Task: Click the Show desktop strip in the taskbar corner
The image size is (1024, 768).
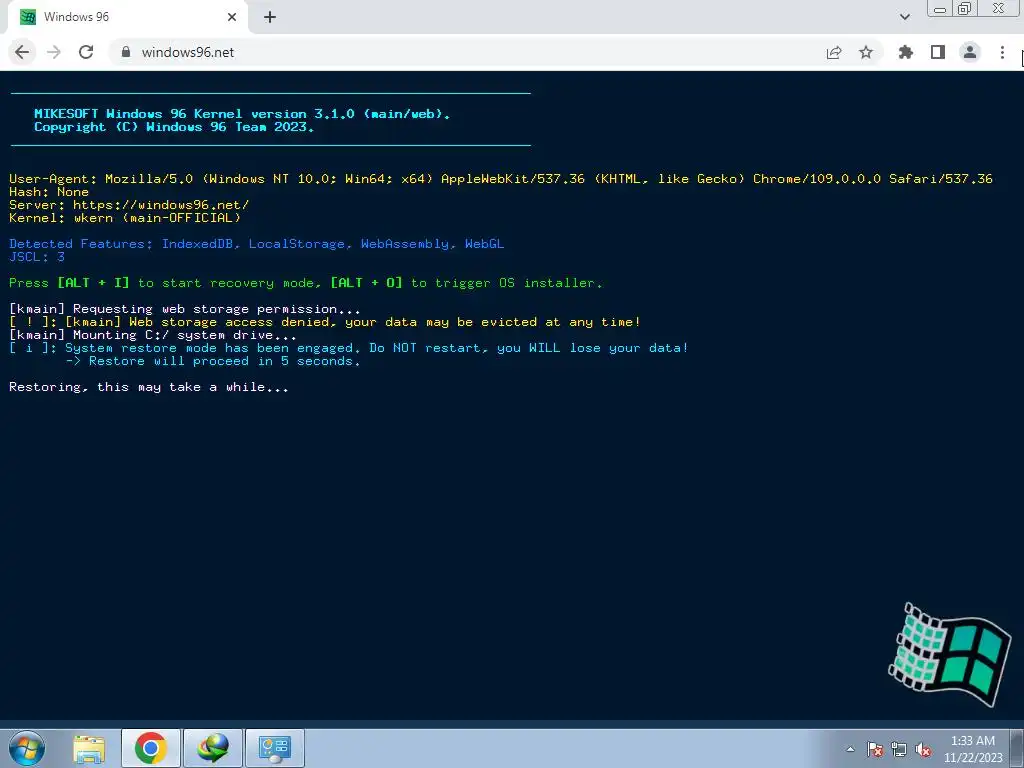Action: point(1017,748)
